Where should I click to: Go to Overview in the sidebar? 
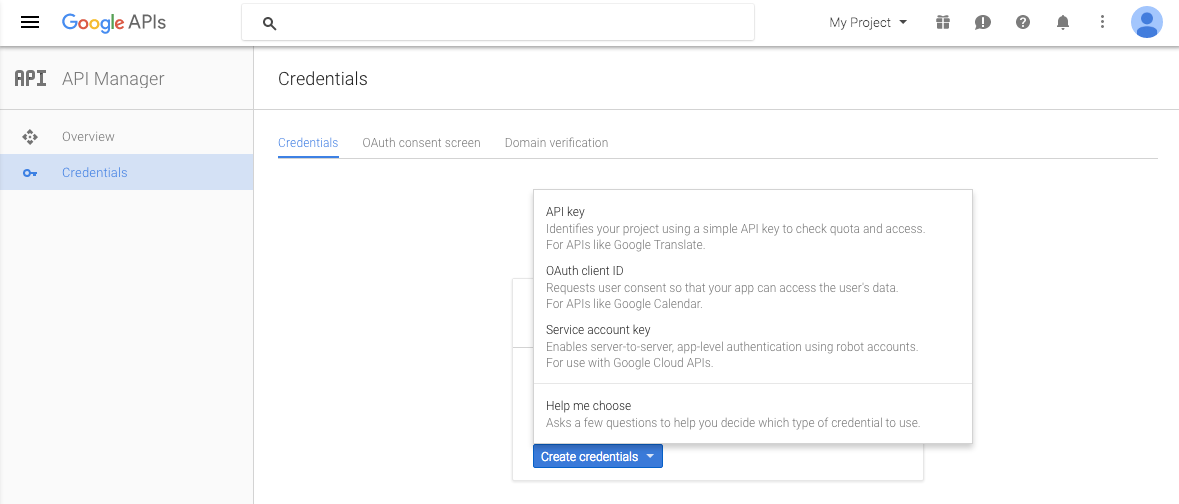coord(88,137)
